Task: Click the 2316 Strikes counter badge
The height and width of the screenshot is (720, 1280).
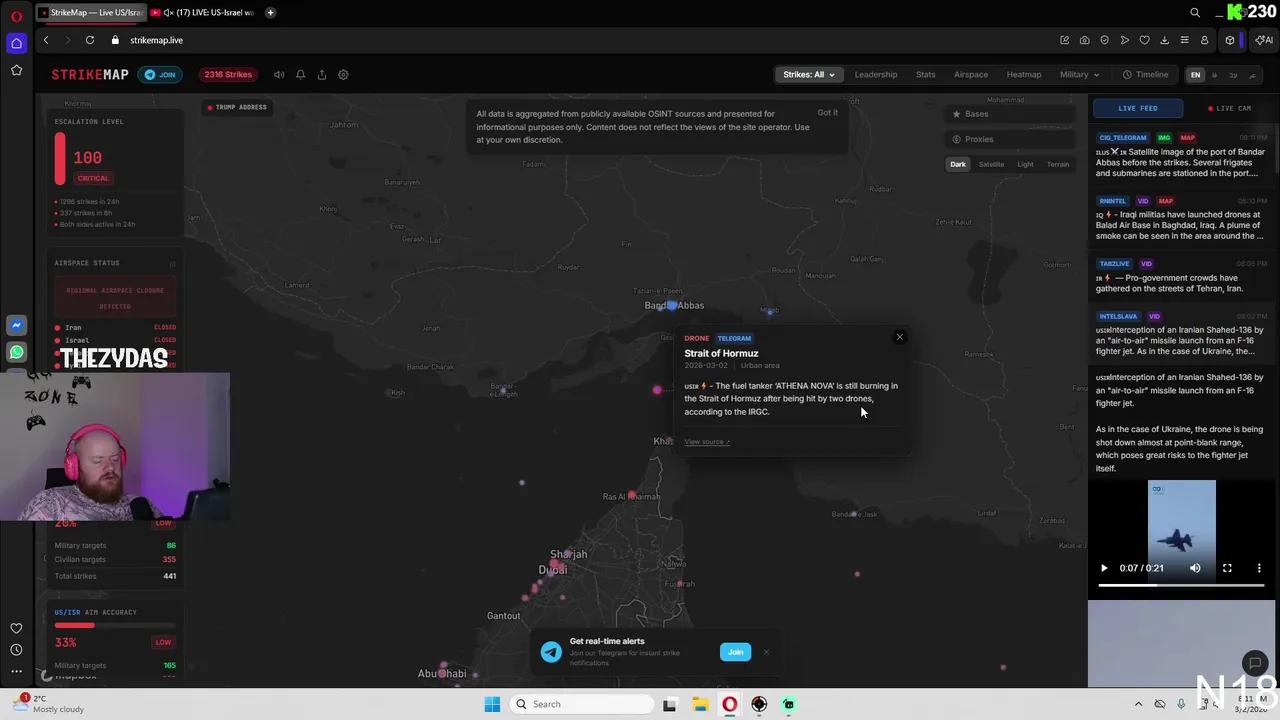Action: click(x=228, y=75)
